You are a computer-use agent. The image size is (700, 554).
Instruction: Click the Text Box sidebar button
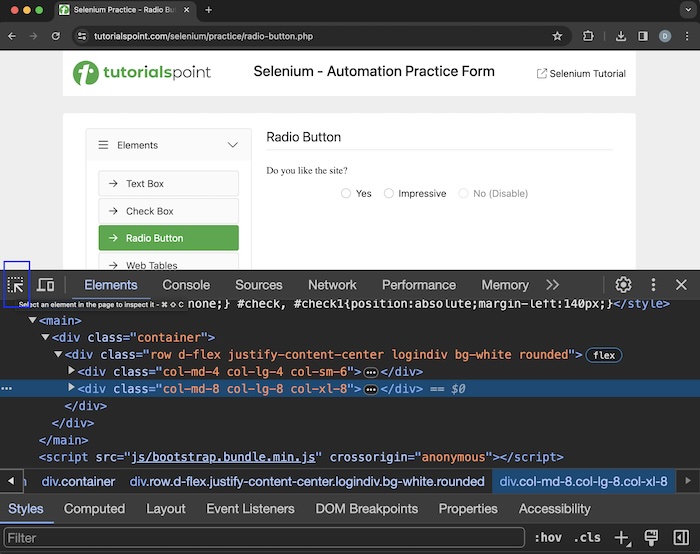(168, 184)
